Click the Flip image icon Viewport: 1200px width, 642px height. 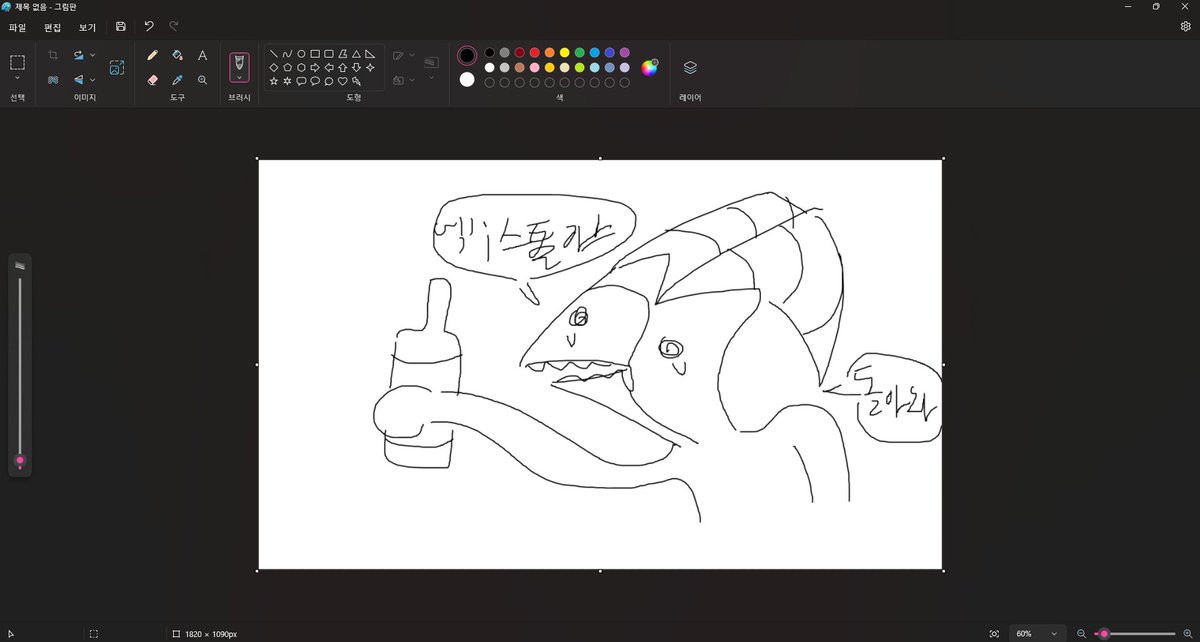pyautogui.click(x=79, y=79)
